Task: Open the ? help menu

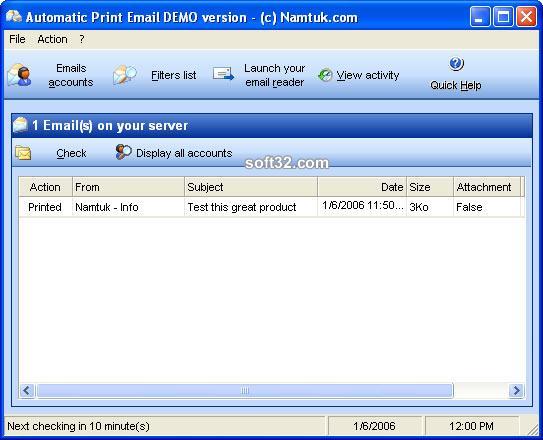Action: 82,39
